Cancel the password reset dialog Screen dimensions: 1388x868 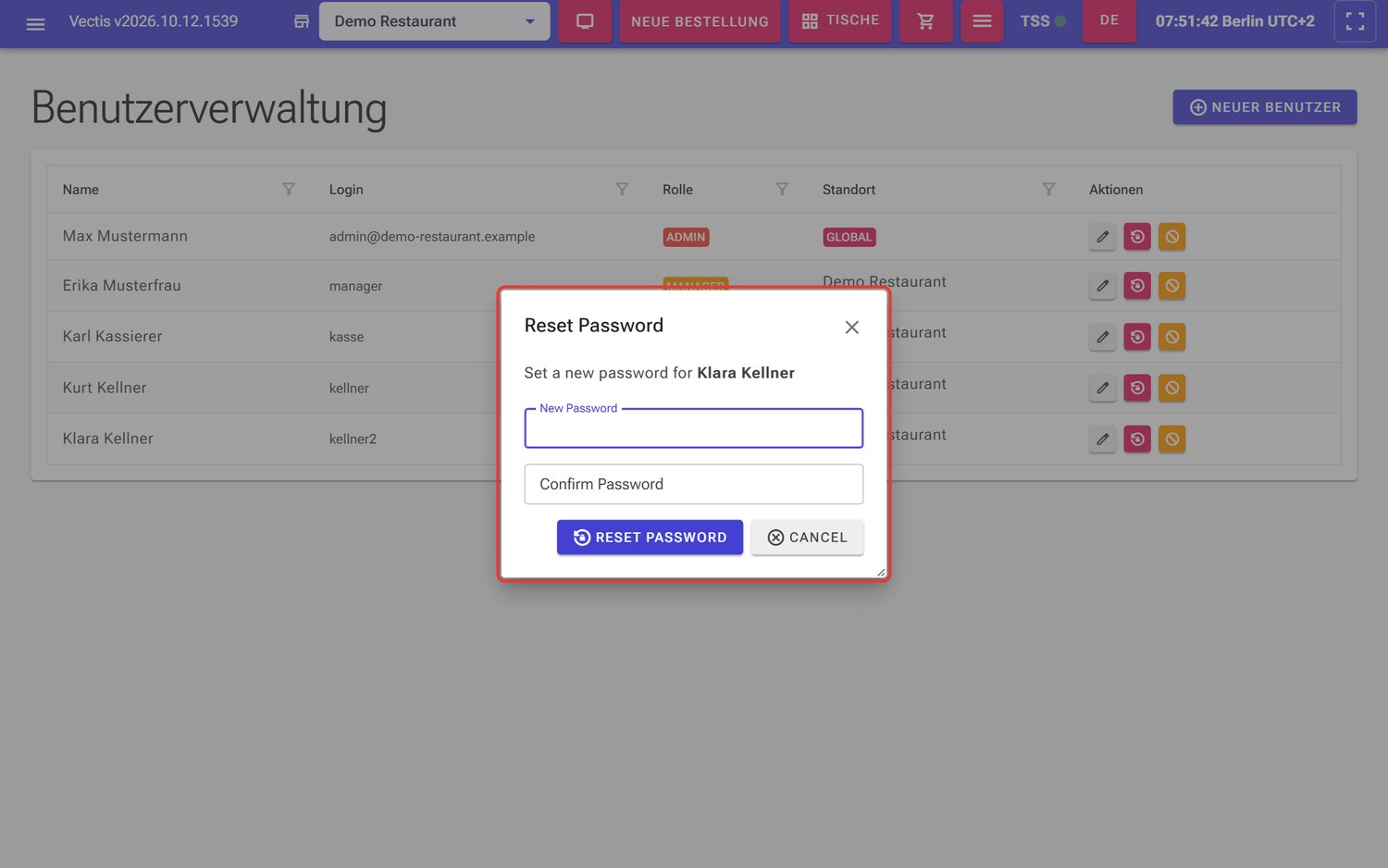(x=807, y=538)
